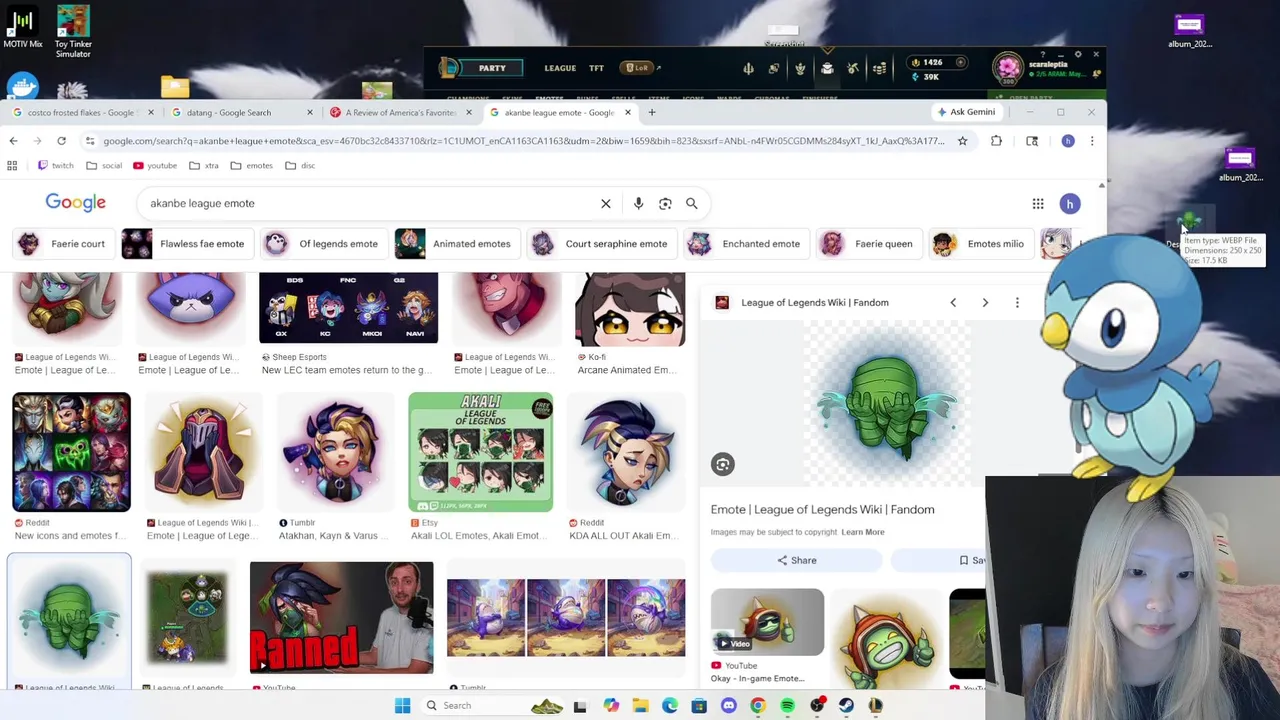Switch to 'costco frosted flakes' tab
Viewport: 1280px width, 720px height.
coord(84,112)
